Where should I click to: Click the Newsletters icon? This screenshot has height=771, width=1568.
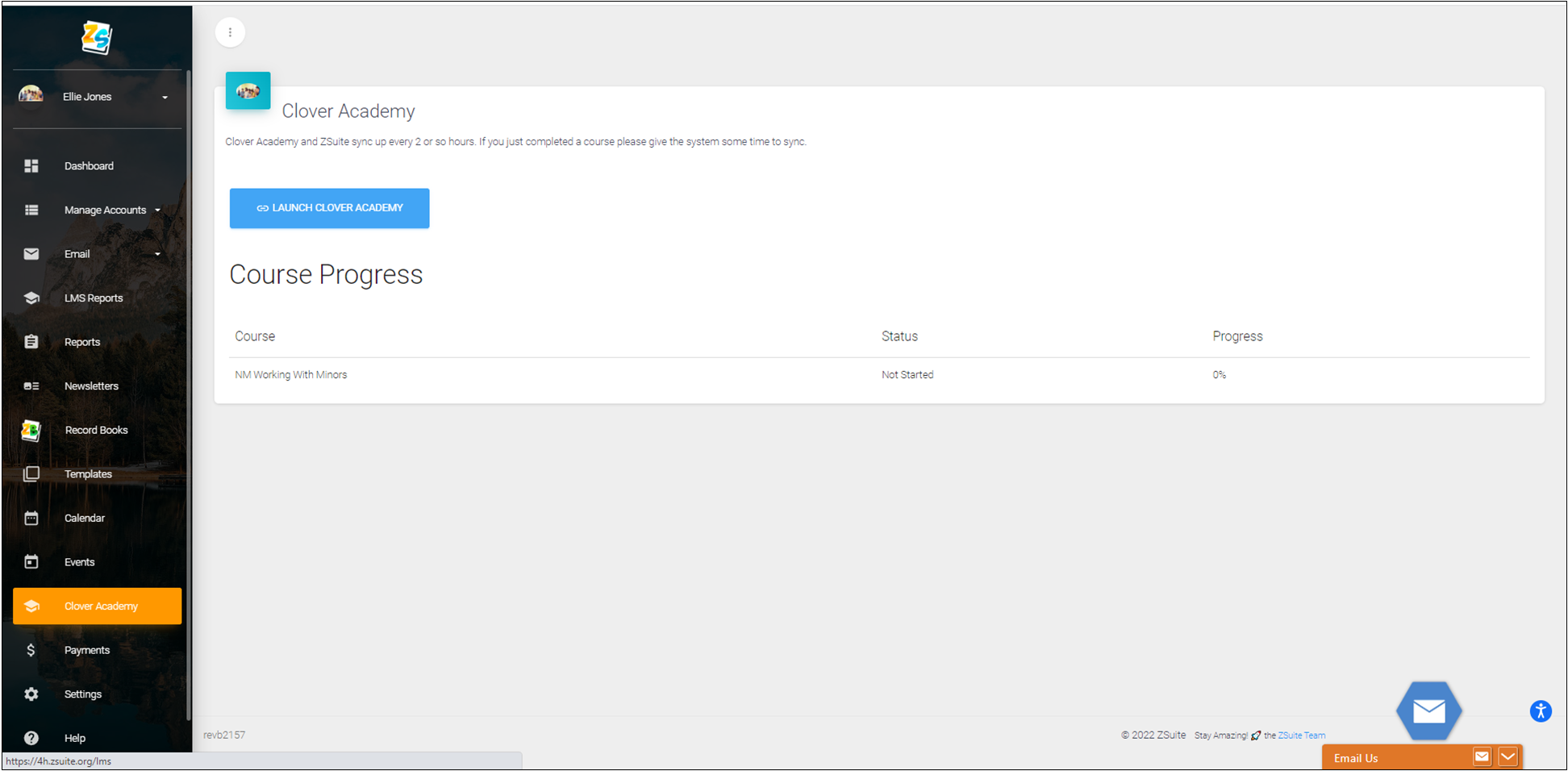(31, 386)
